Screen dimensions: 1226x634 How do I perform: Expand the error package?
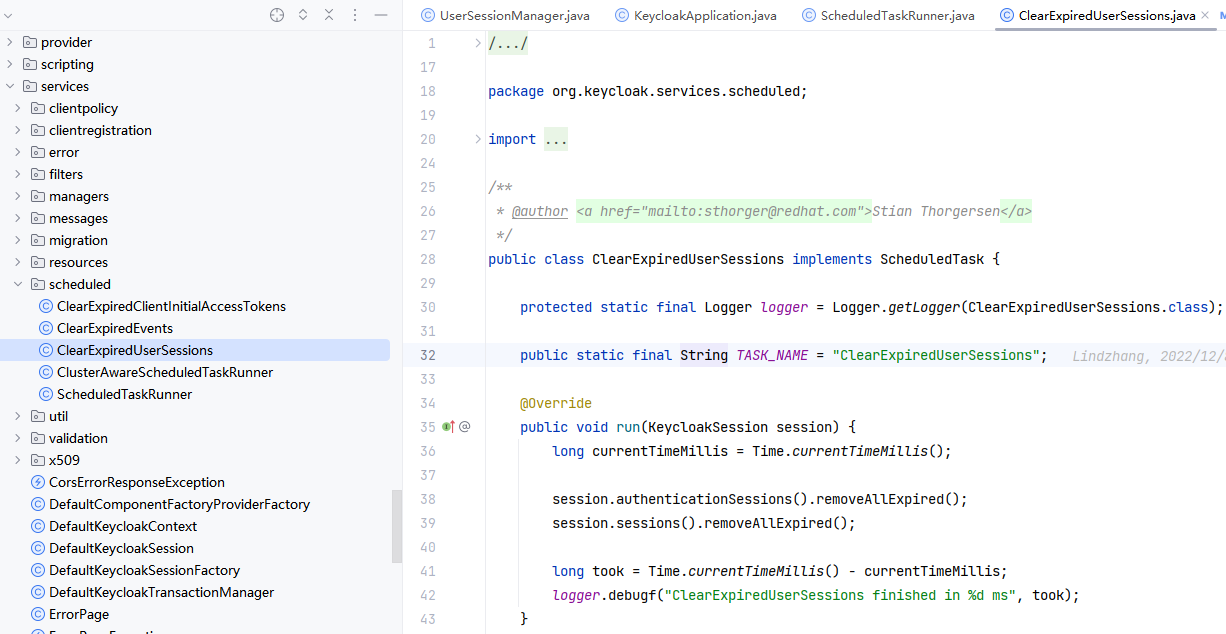(x=18, y=152)
